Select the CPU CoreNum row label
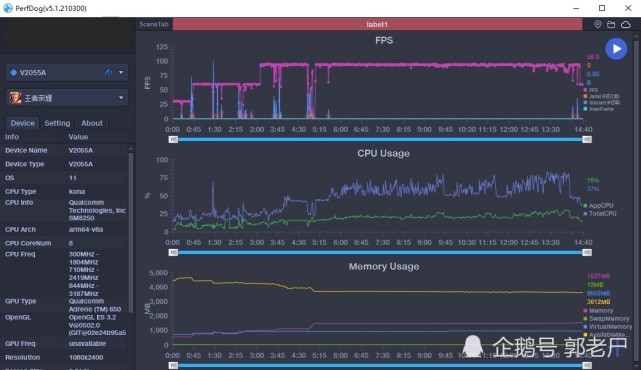 pos(28,243)
